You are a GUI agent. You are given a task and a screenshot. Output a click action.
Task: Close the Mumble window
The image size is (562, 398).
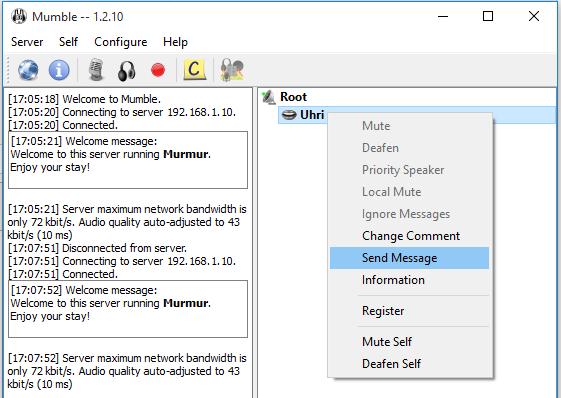pyautogui.click(x=534, y=16)
